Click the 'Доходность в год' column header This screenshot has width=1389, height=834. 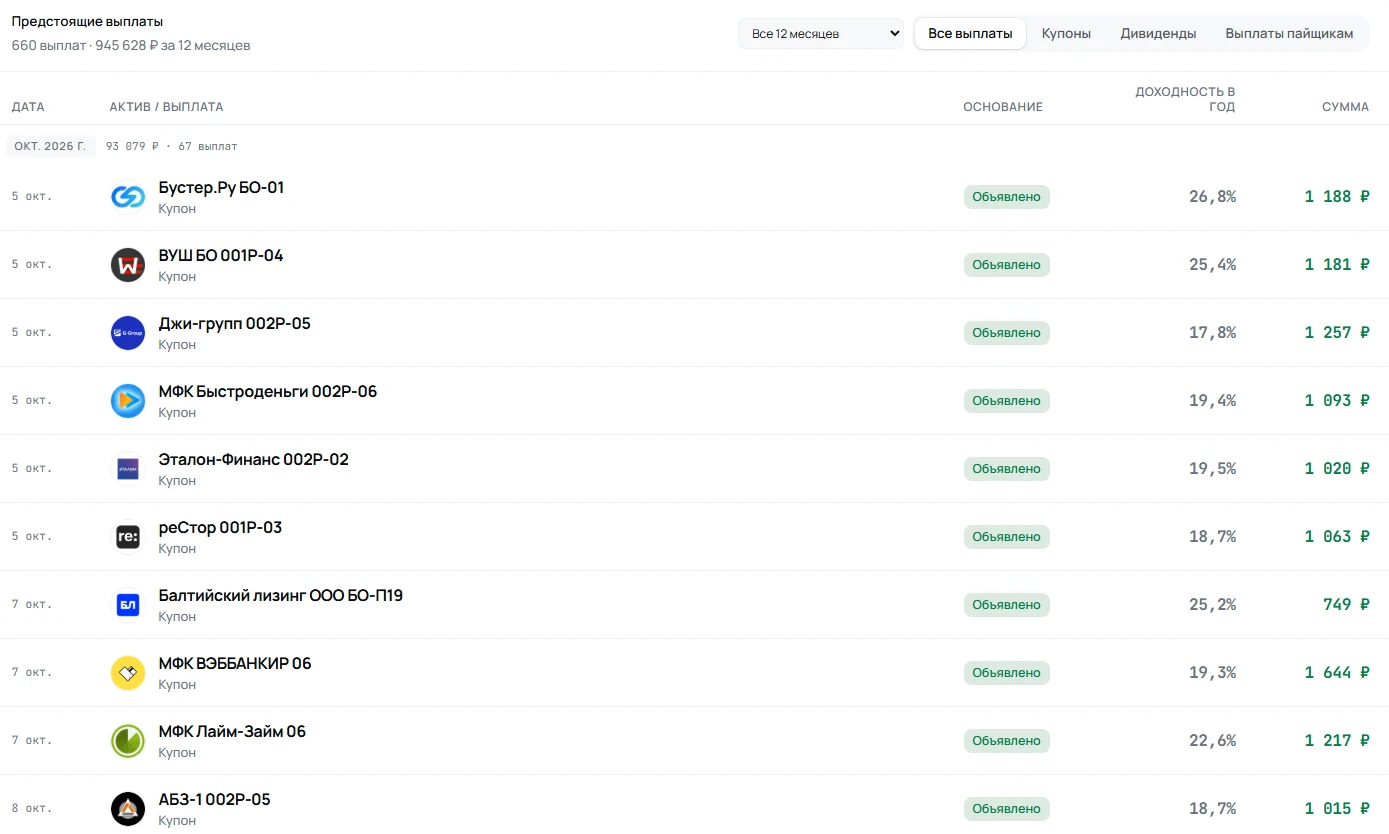pos(1185,99)
